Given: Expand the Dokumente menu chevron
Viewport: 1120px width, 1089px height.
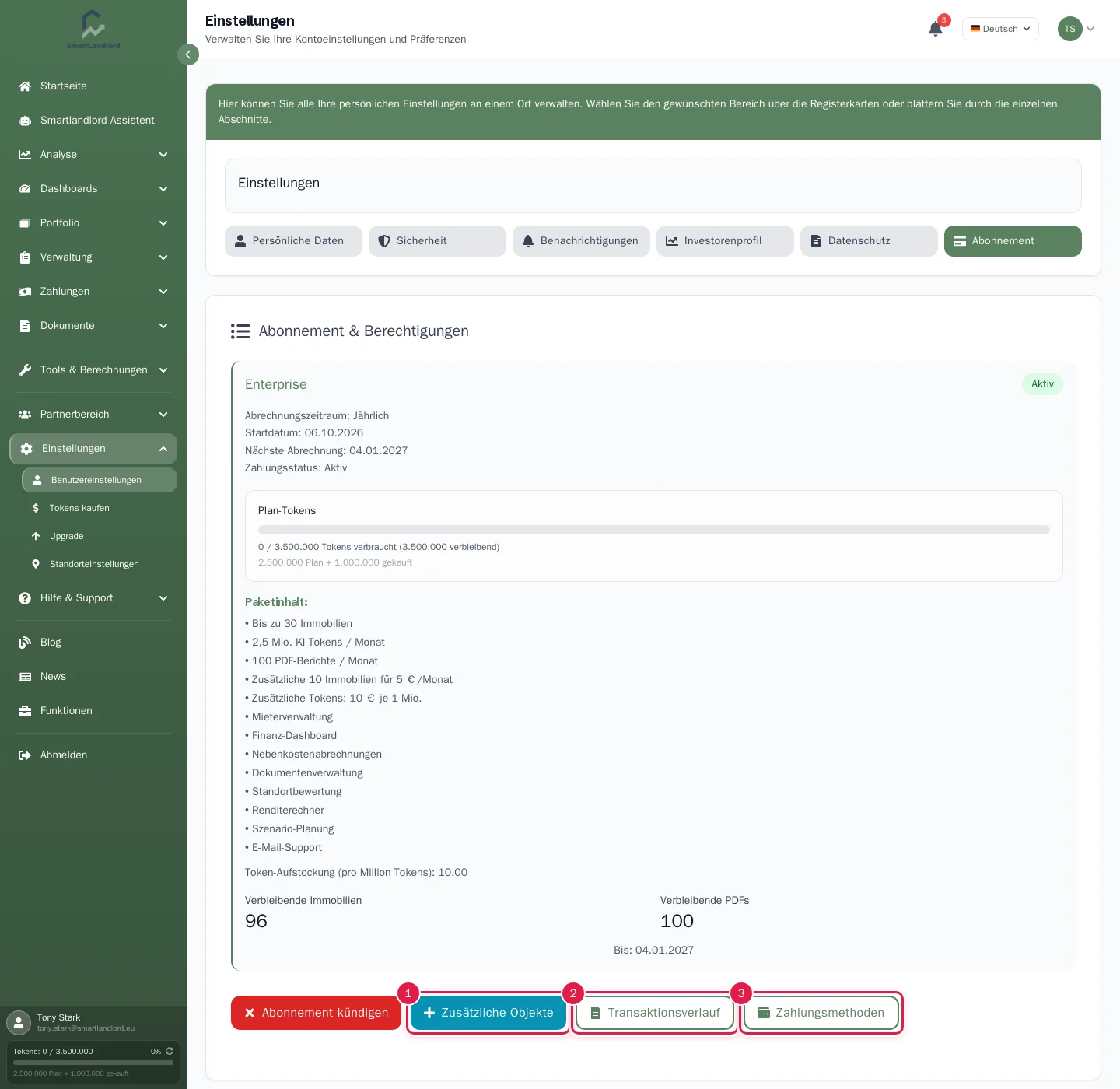Looking at the screenshot, I should pos(163,326).
